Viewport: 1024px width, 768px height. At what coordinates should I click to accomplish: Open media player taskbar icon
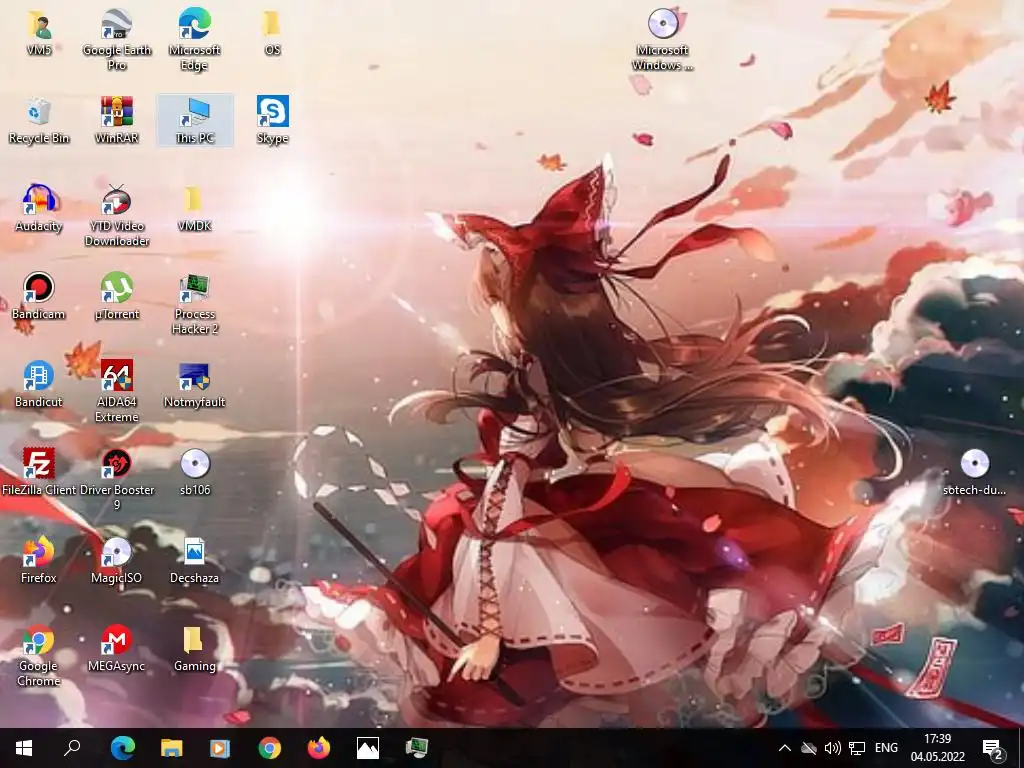(220, 748)
